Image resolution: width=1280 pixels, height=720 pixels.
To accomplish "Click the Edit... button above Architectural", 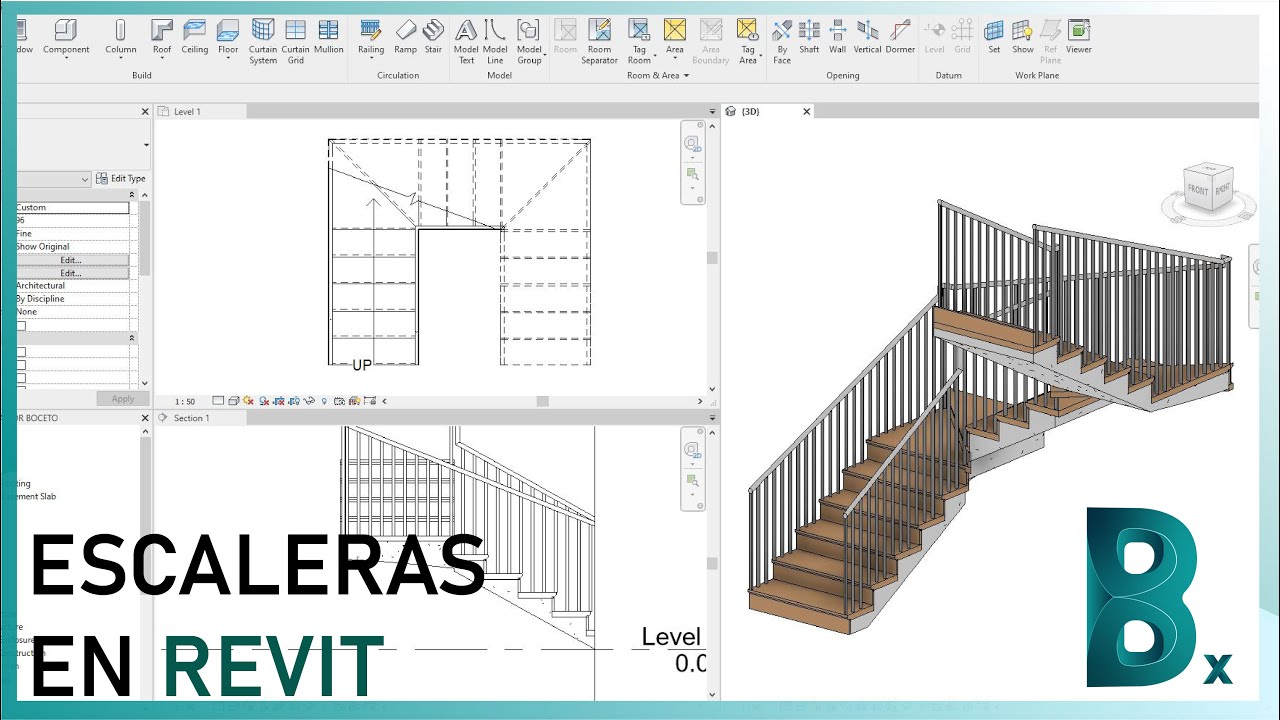I will 71,273.
